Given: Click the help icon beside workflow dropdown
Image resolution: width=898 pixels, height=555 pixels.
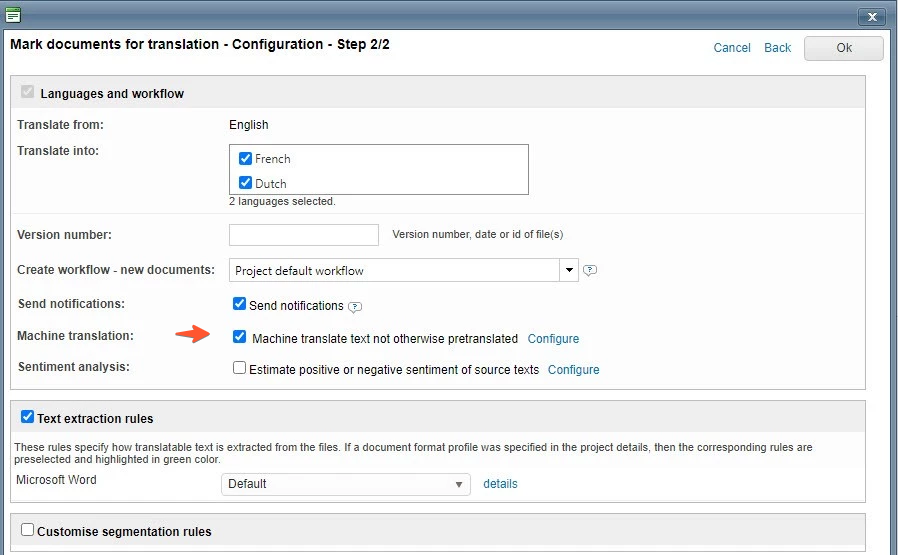Looking at the screenshot, I should tap(590, 270).
